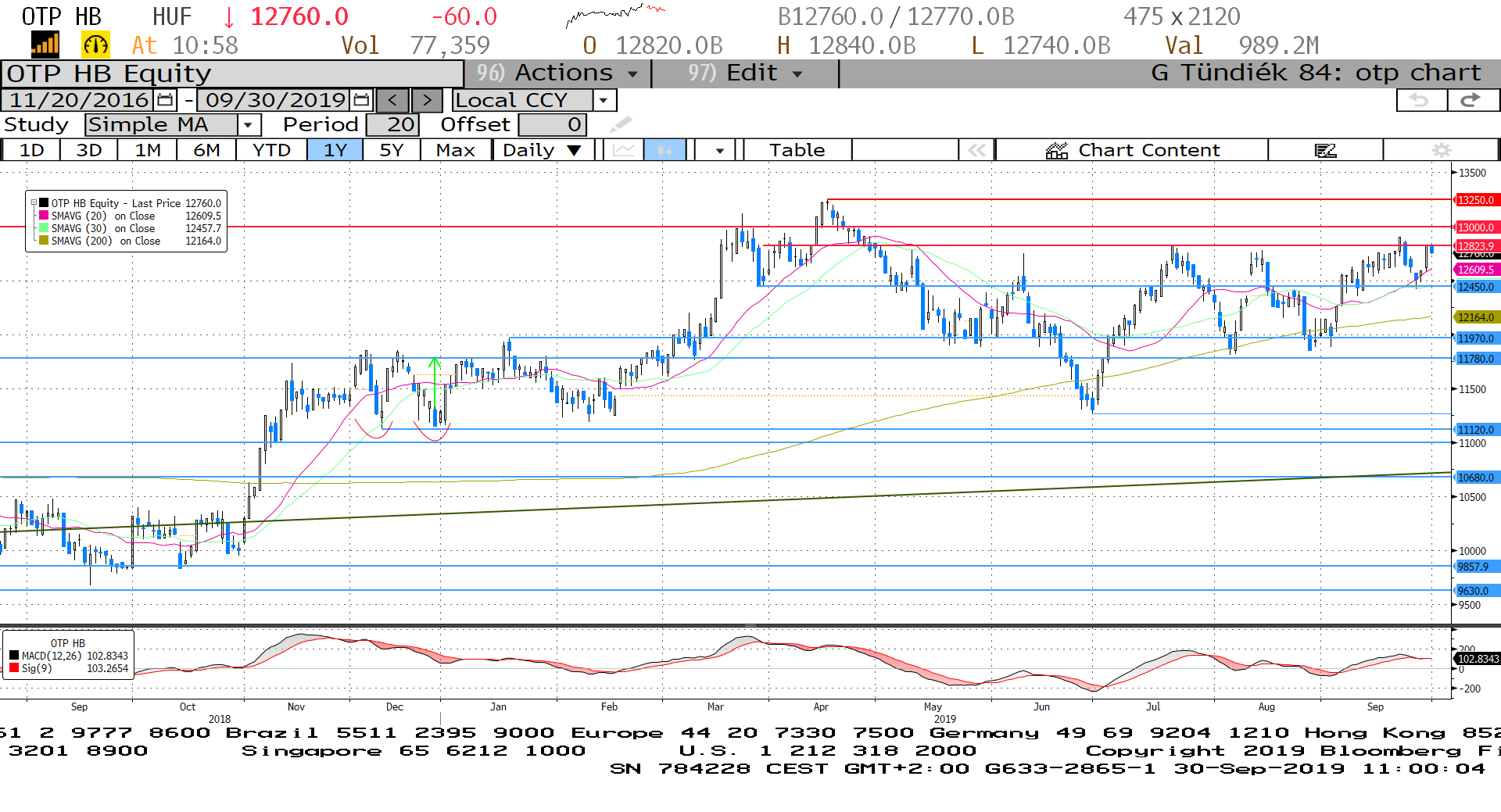Open the Daily periodicity dropdown
Image resolution: width=1501 pixels, height=812 pixels.
542,150
